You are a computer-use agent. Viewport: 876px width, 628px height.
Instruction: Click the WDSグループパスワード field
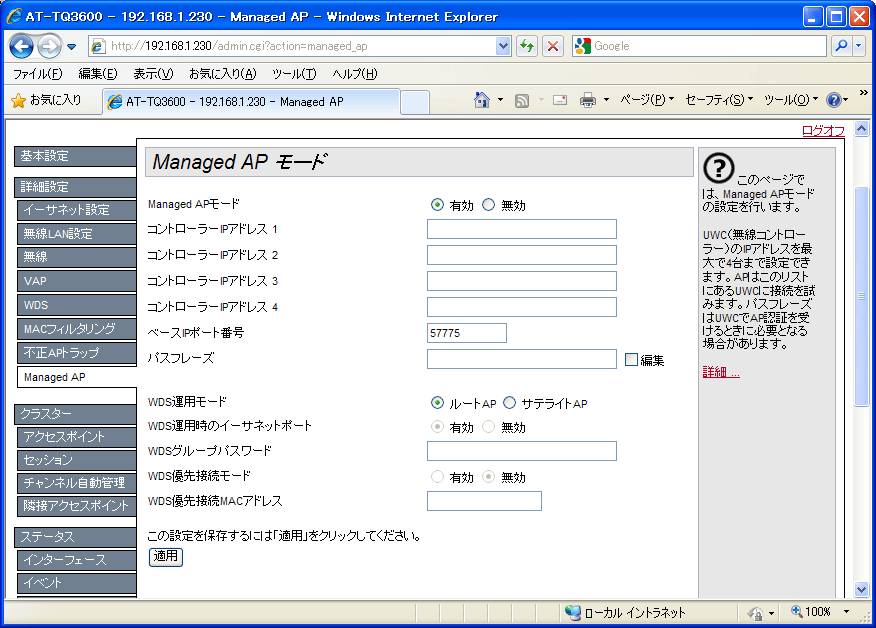pos(522,451)
